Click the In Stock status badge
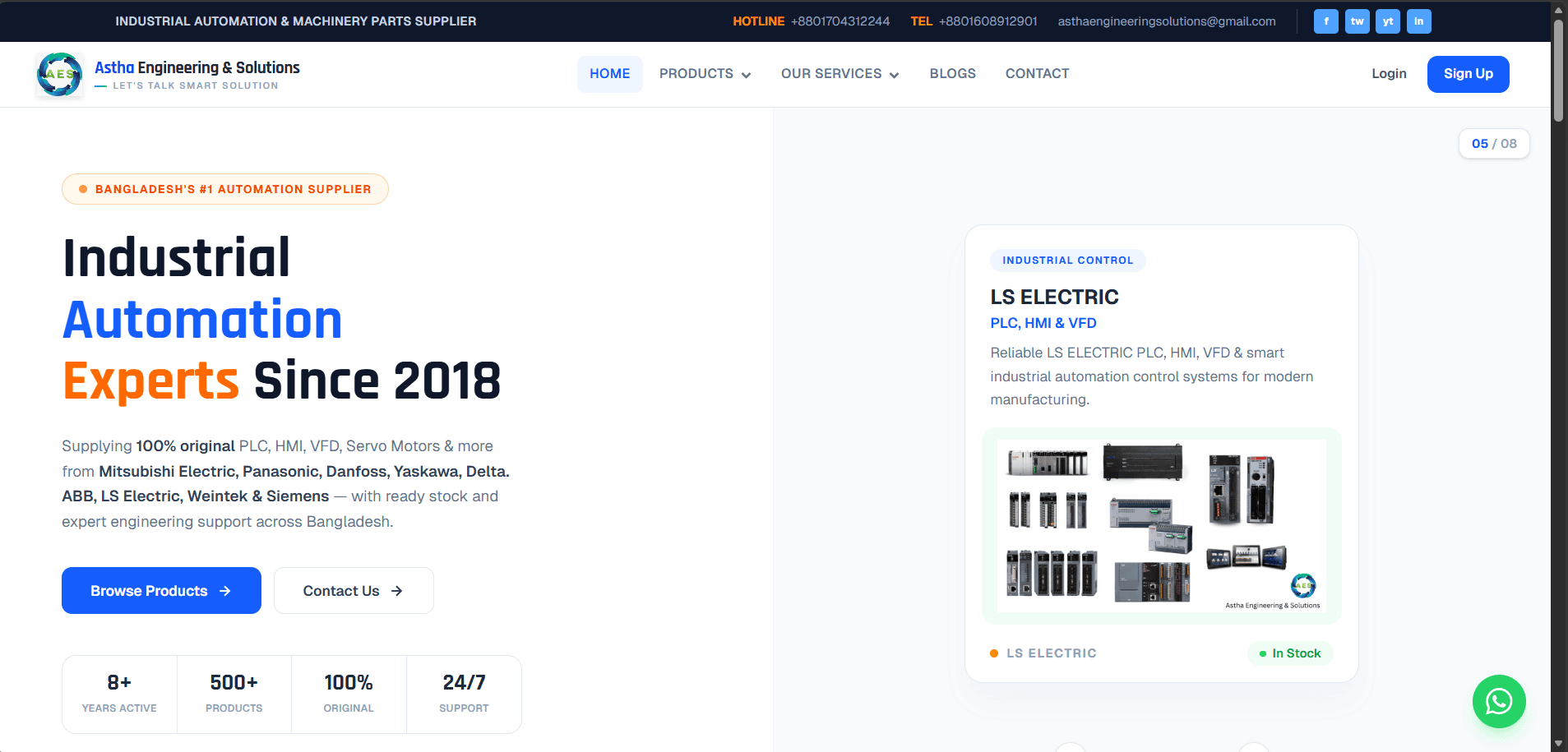 tap(1290, 653)
